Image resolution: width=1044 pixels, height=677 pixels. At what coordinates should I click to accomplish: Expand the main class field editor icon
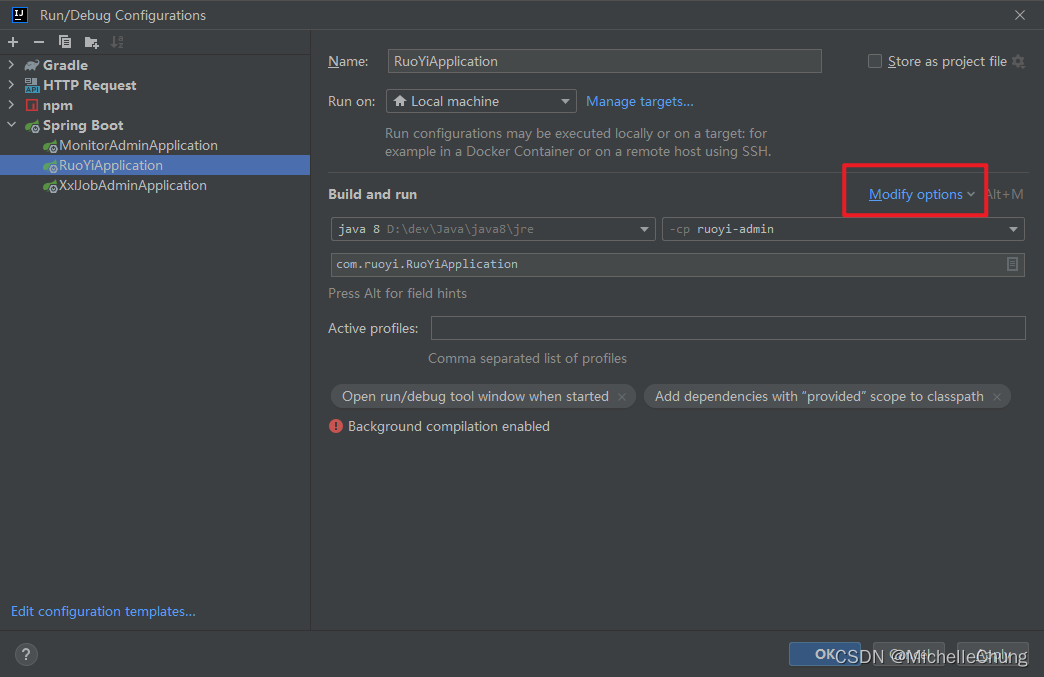point(1012,264)
